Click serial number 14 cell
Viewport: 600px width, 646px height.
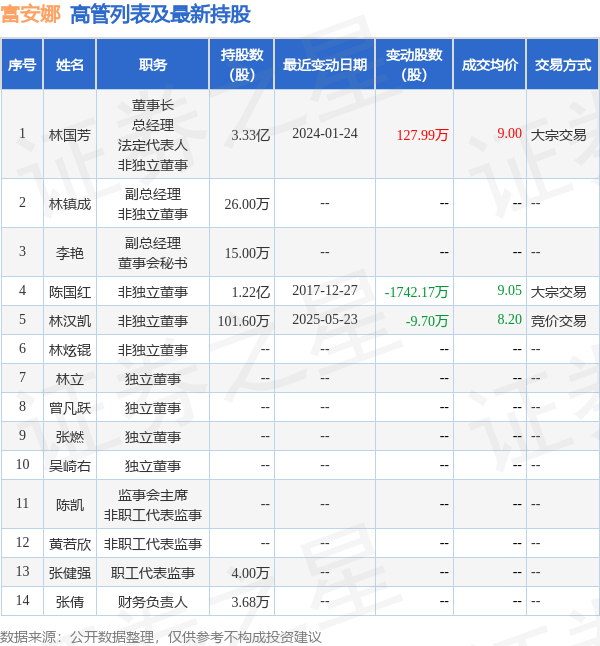pyautogui.click(x=22, y=601)
